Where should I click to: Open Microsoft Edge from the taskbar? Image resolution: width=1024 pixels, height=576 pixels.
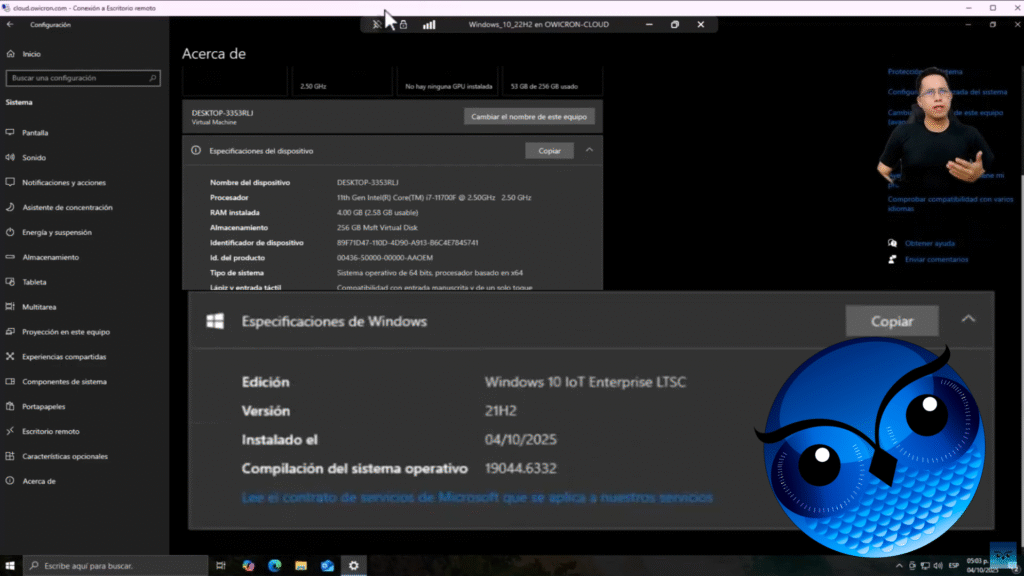(x=275, y=566)
